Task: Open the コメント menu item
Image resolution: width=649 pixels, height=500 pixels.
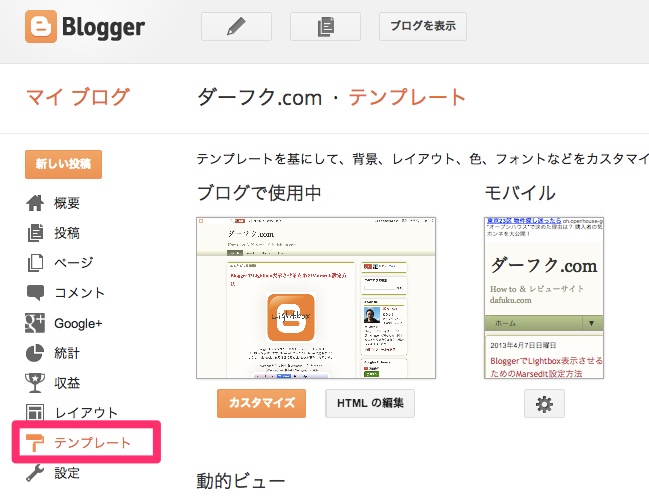Action: point(79,293)
